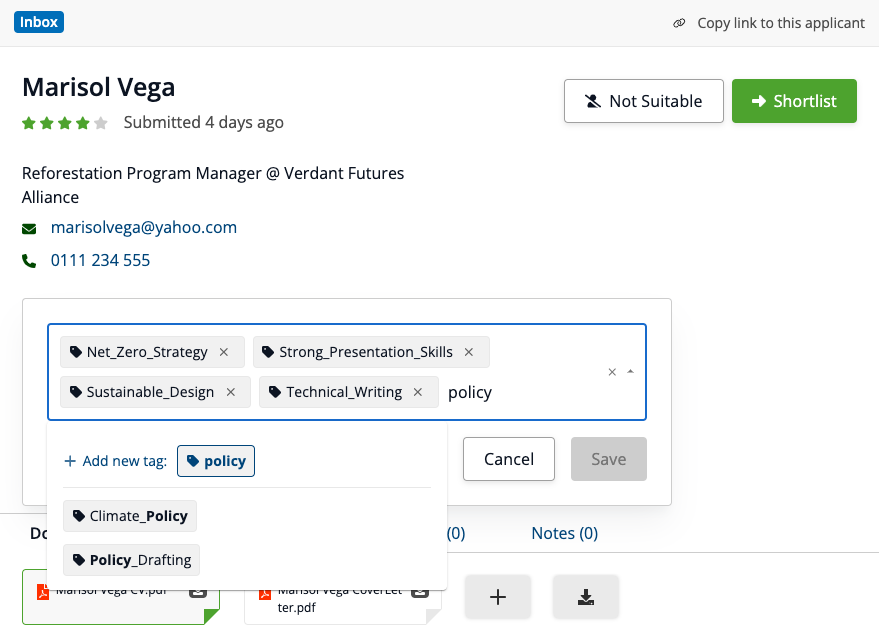The width and height of the screenshot is (879, 639).
Task: Set rating to five stars
Action: click(101, 123)
